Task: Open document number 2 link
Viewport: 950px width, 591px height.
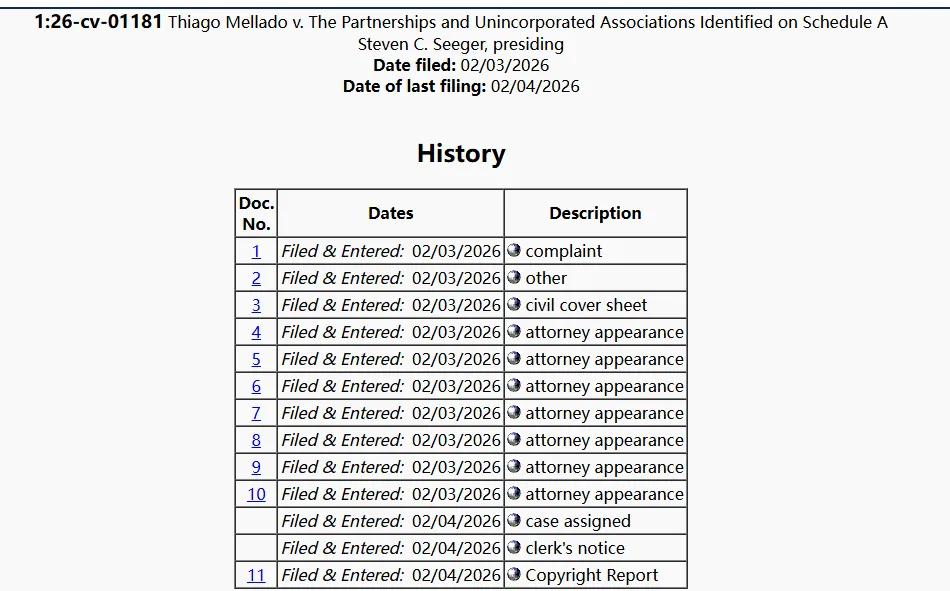Action: (x=256, y=278)
